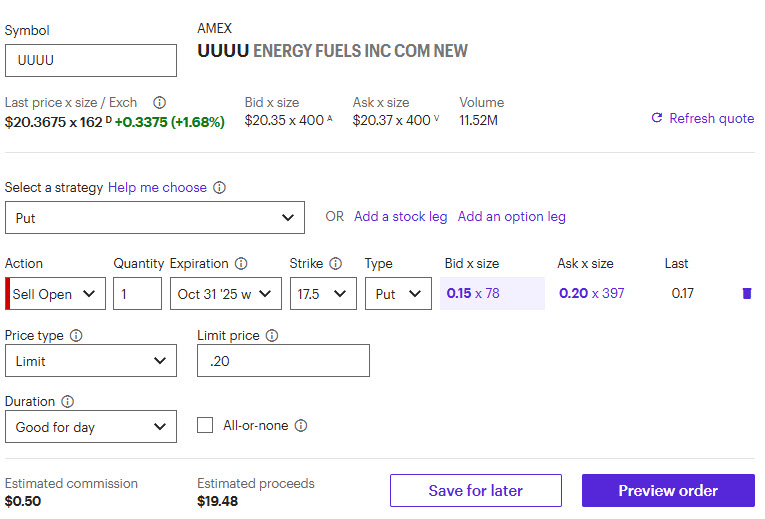Viewport: 765px width, 519px height.
Task: Click the Save for later button
Action: [x=475, y=490]
